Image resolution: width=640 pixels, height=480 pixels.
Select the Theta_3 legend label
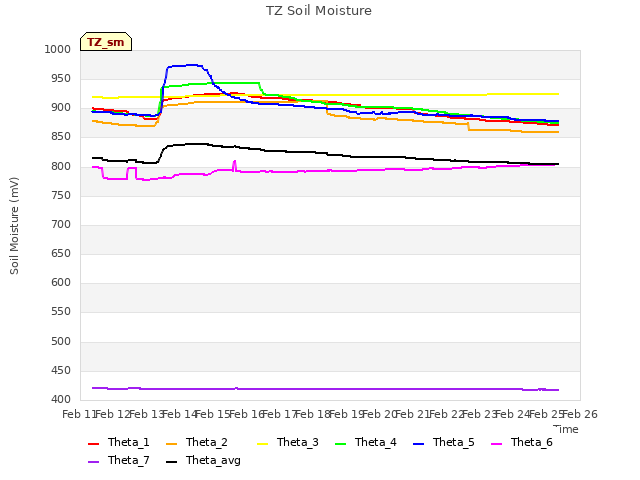[x=298, y=442]
